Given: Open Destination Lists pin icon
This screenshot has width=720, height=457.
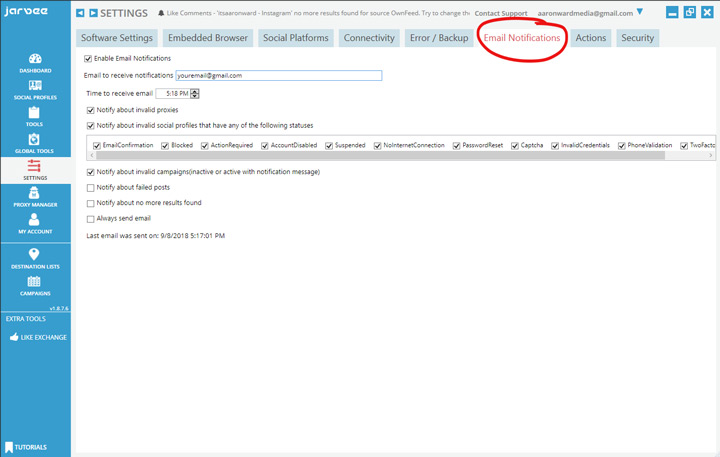Looking at the screenshot, I should (34, 254).
